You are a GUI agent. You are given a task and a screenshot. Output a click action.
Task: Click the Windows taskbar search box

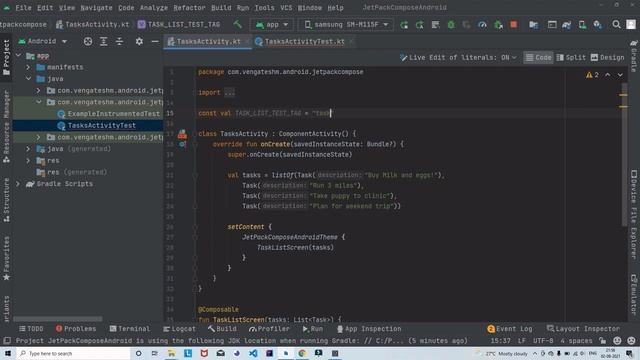click(73, 353)
